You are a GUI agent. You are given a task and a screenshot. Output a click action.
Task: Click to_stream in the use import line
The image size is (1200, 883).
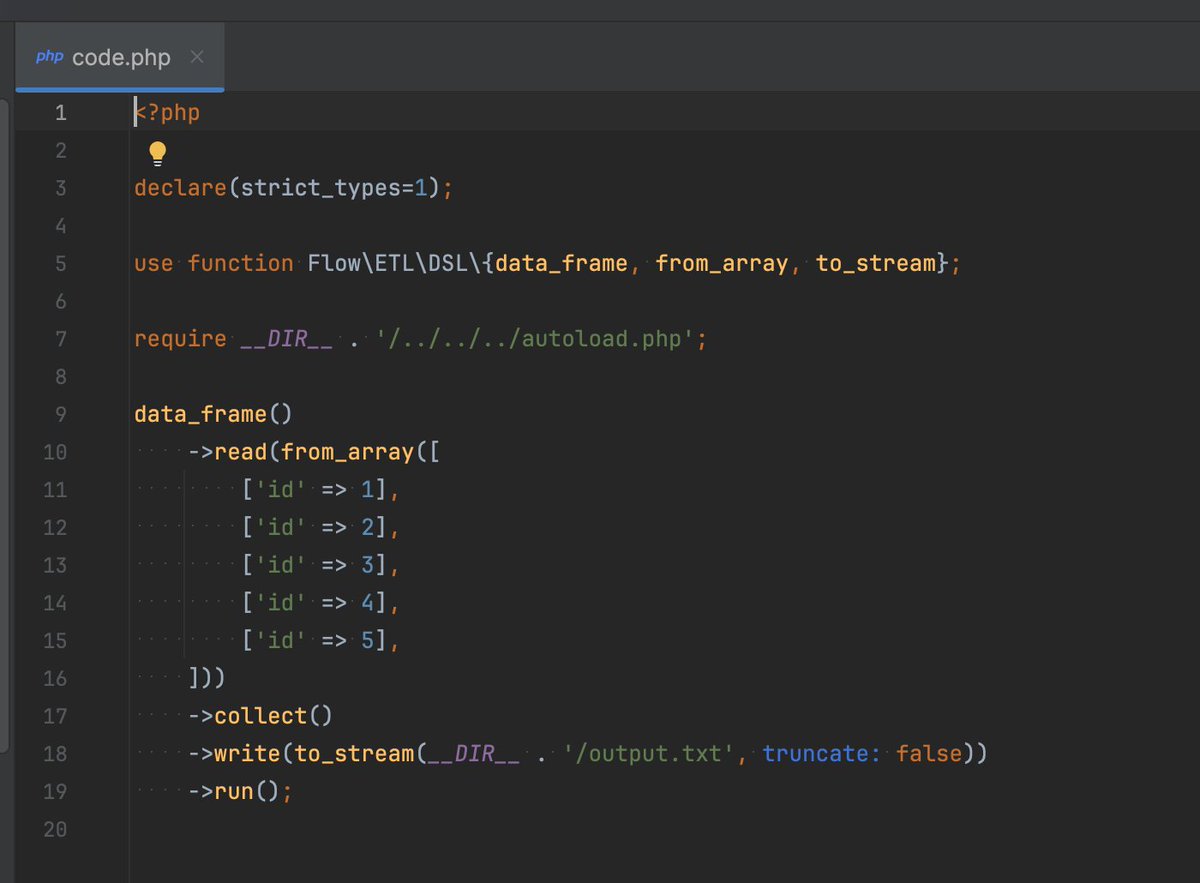point(876,263)
